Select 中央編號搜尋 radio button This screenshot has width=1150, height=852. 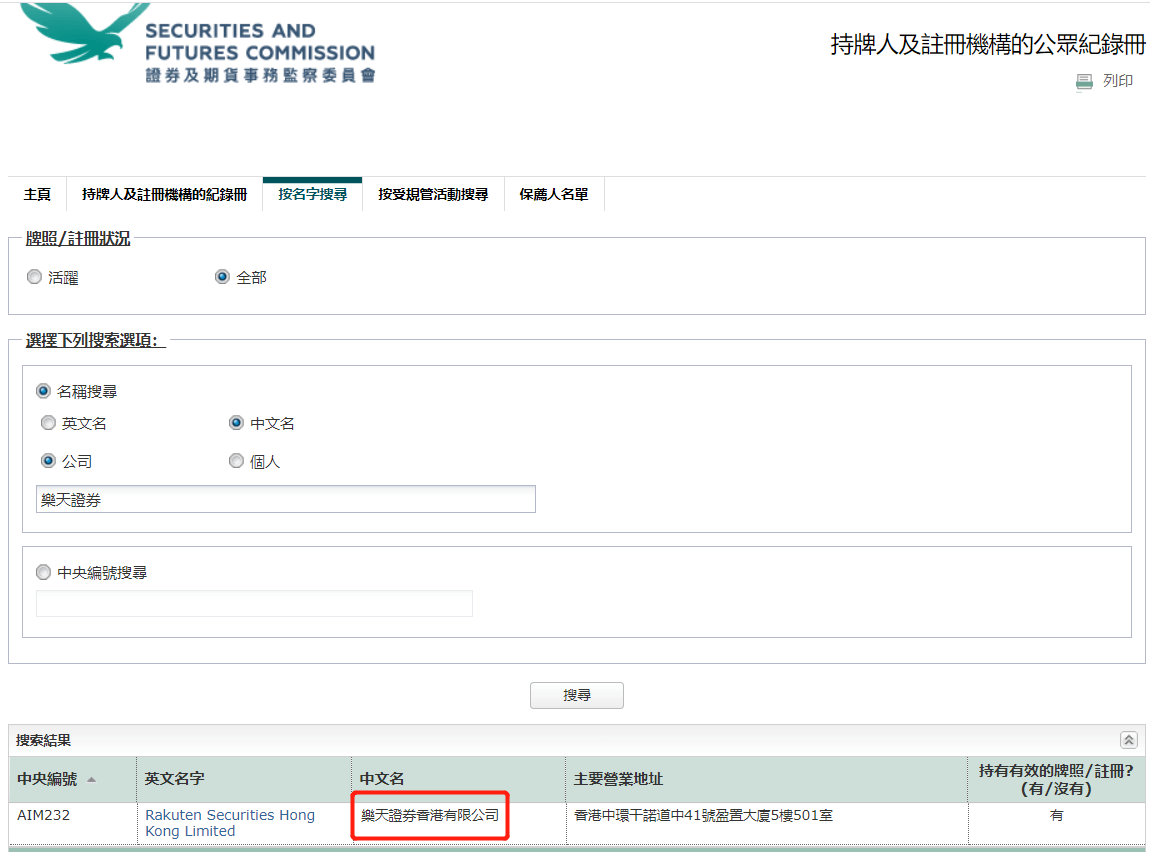pos(43,572)
